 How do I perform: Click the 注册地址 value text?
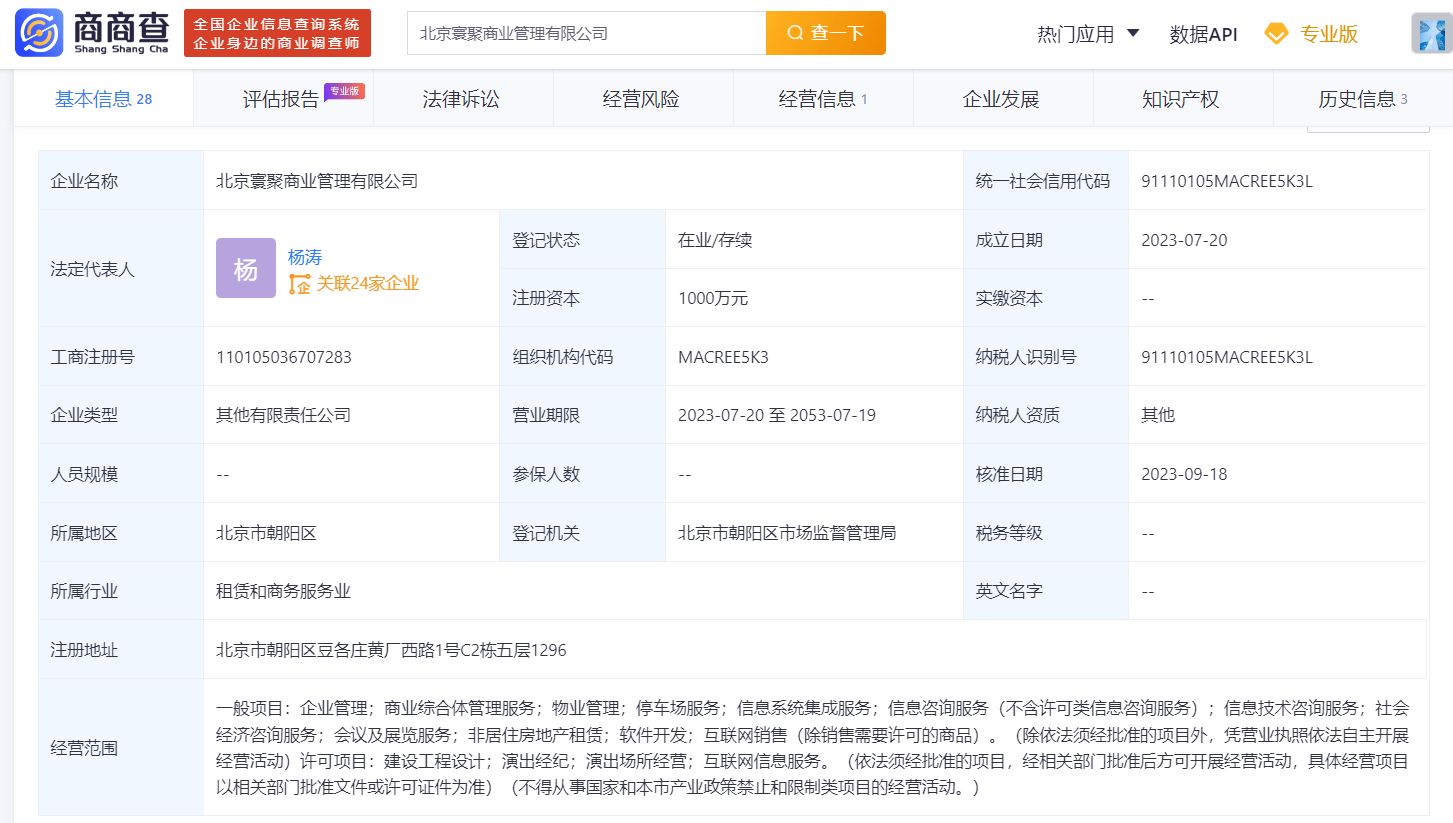tap(391, 650)
